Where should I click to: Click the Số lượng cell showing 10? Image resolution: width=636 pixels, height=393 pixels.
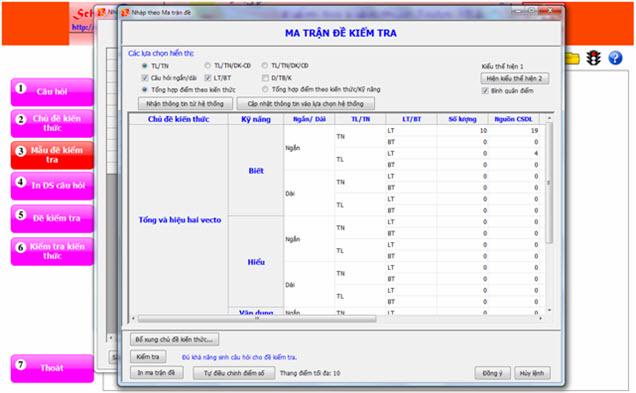[462, 131]
